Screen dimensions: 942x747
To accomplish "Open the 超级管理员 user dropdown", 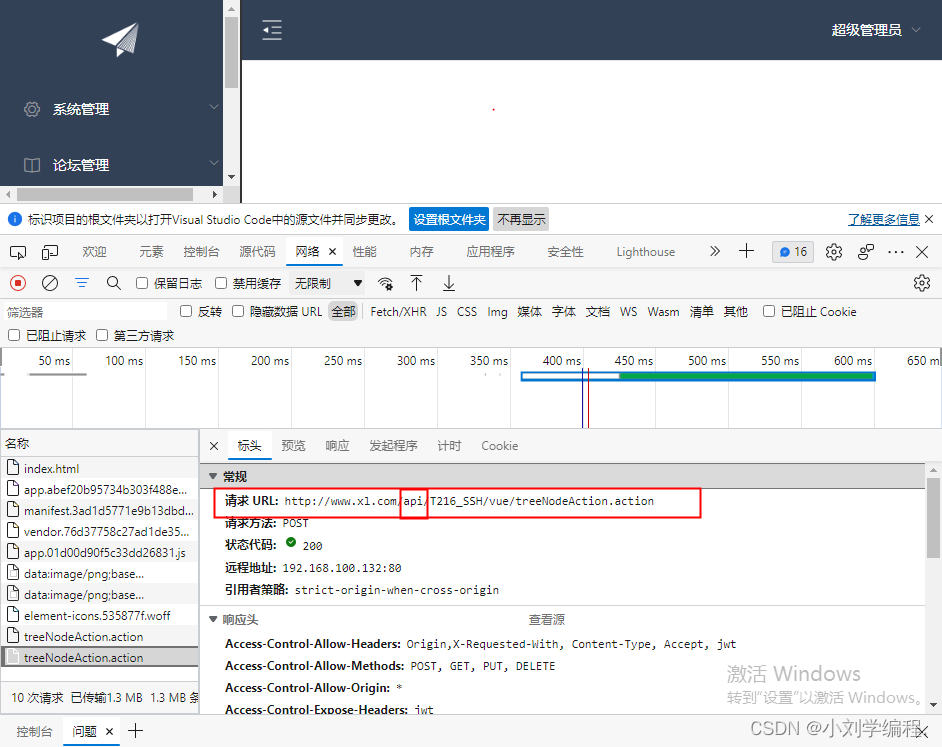I will pyautogui.click(x=875, y=30).
